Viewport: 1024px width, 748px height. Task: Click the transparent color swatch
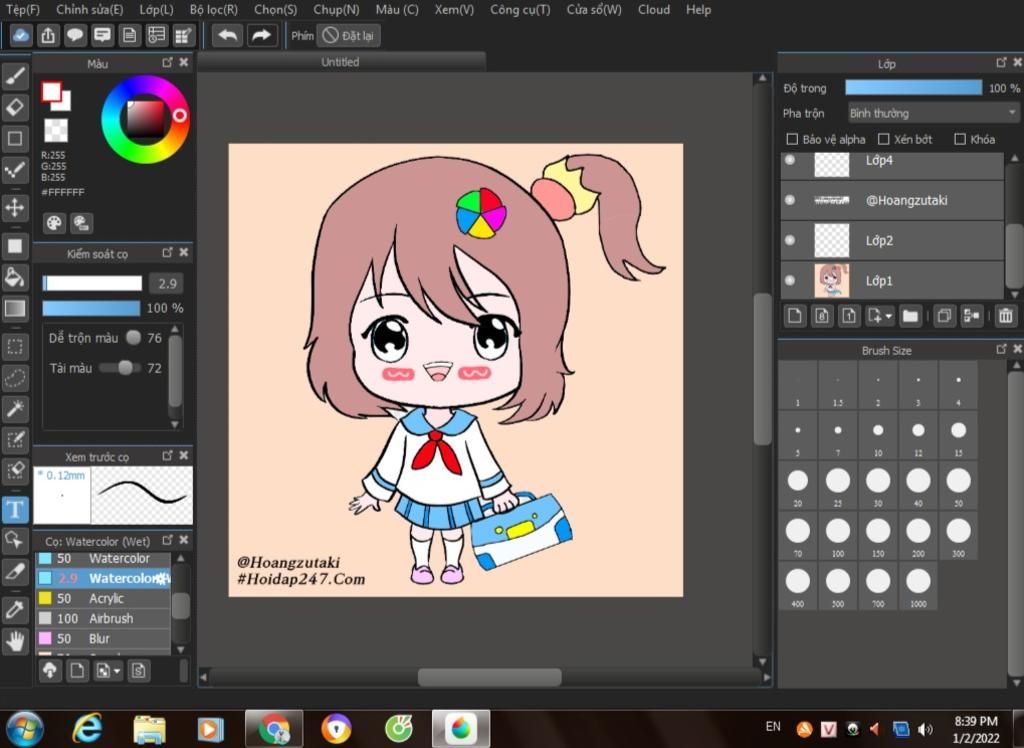[56, 131]
